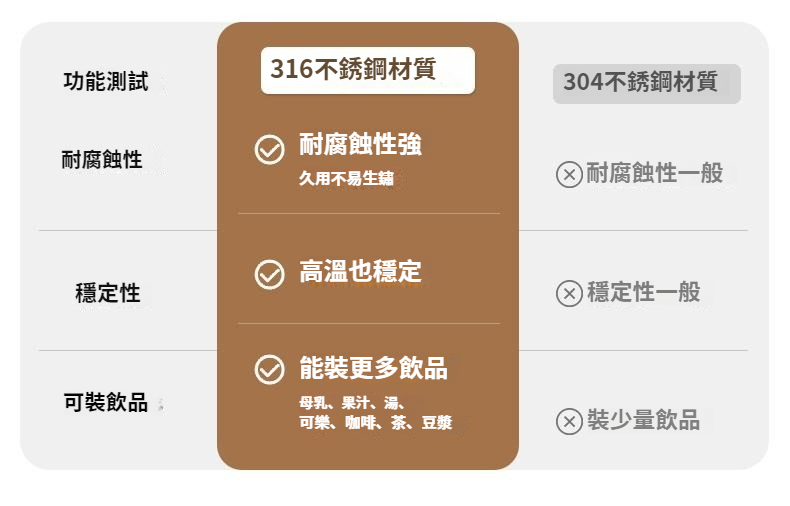Click the checkmark icon beside 高溫也穩定
This screenshot has height=506, width=790.
pos(270,275)
